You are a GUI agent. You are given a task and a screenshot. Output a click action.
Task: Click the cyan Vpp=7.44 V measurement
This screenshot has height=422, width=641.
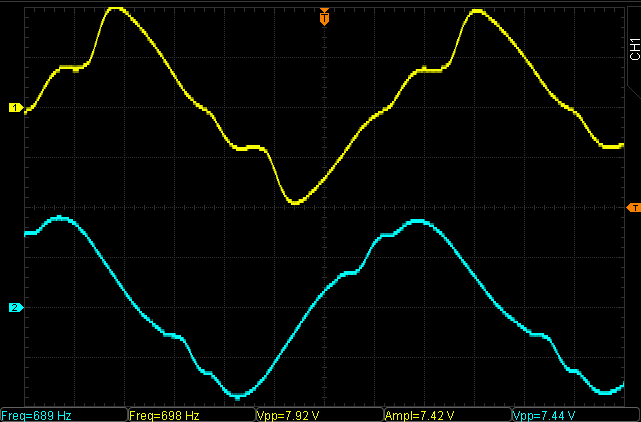pos(576,415)
